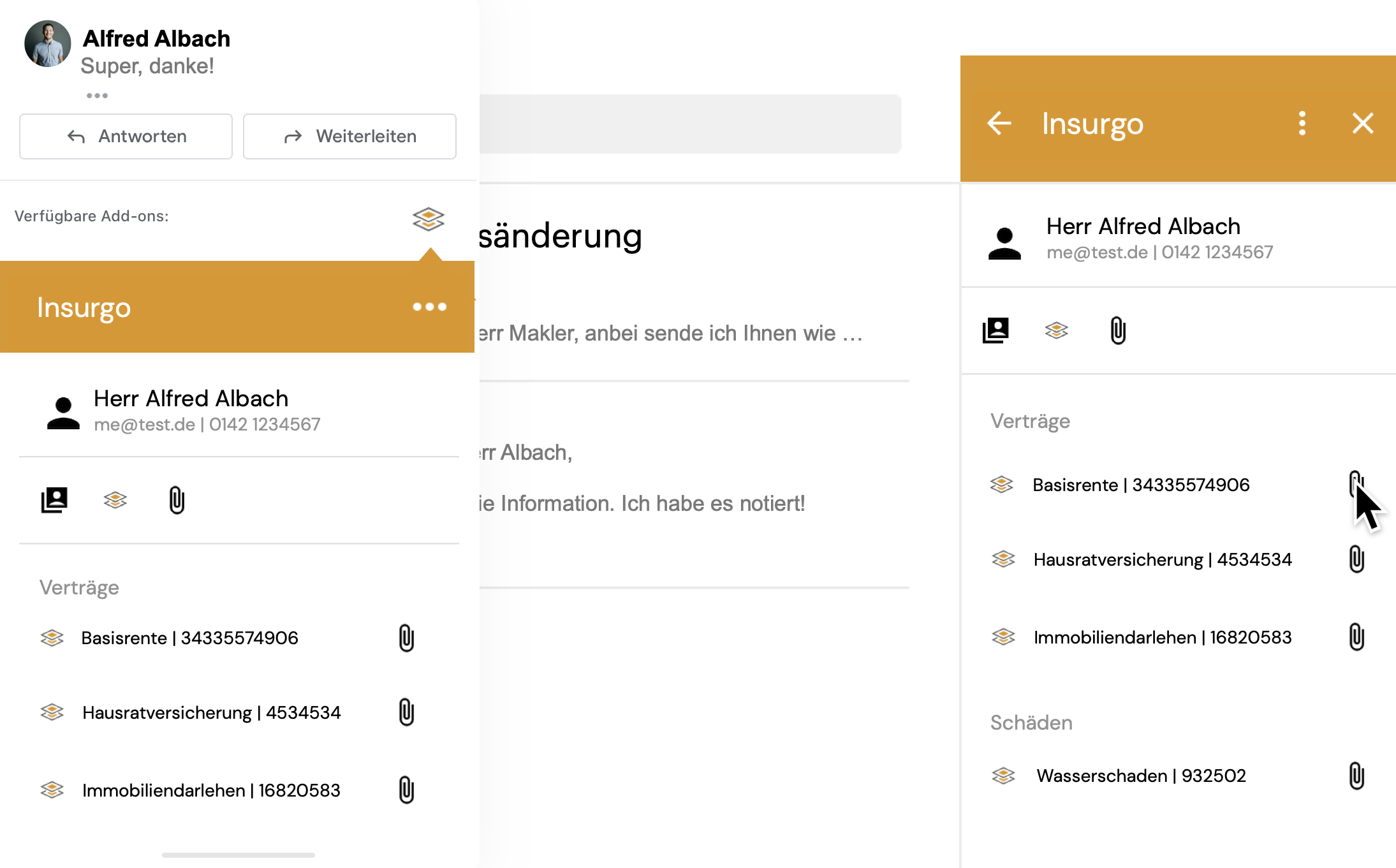1396x868 pixels.
Task: Open the Insurgo add-on icon beside 'Verfügbare Add-ons'
Action: [x=429, y=219]
